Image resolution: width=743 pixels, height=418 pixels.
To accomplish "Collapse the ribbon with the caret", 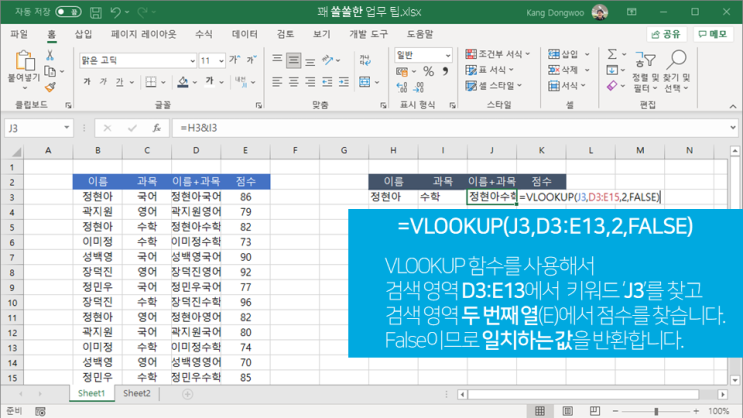I will (x=733, y=106).
